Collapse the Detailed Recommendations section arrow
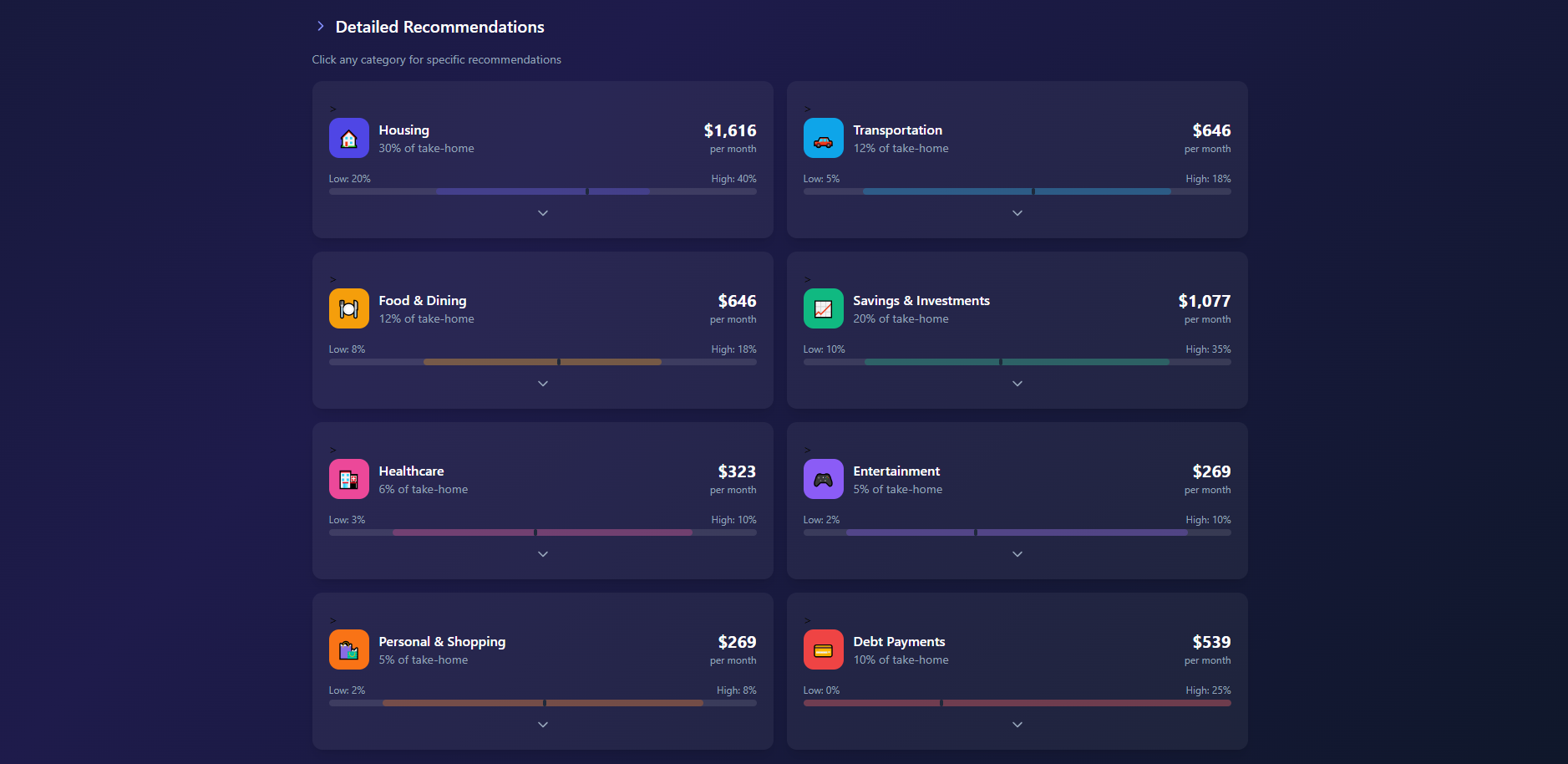Image resolution: width=1568 pixels, height=764 pixels. [x=320, y=25]
